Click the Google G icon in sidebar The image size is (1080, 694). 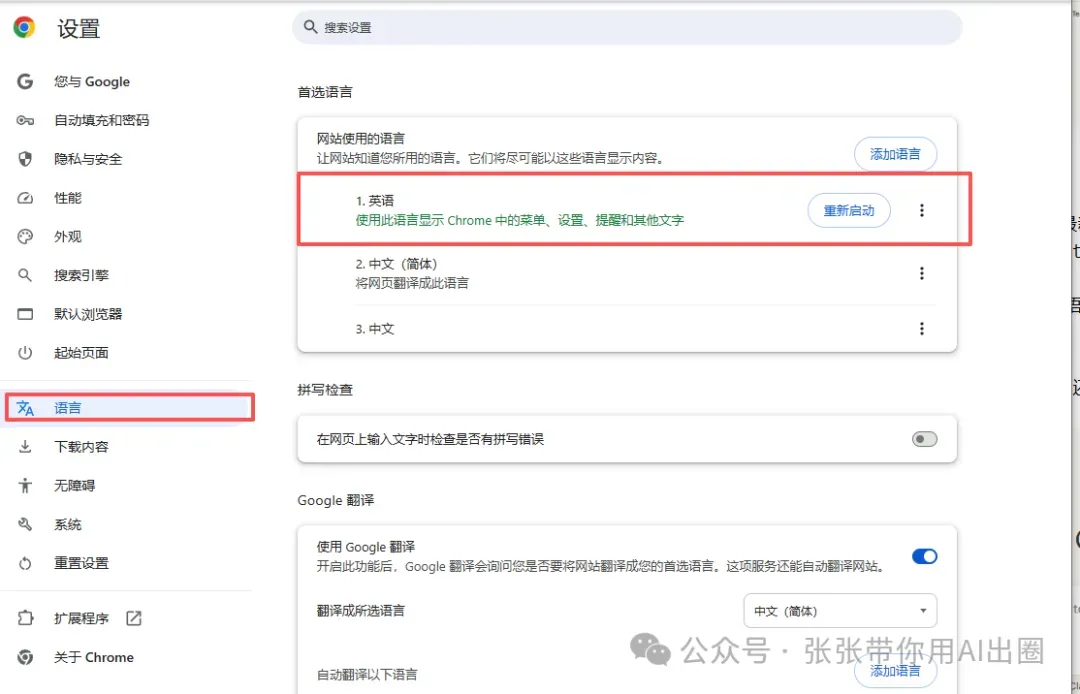[26, 82]
